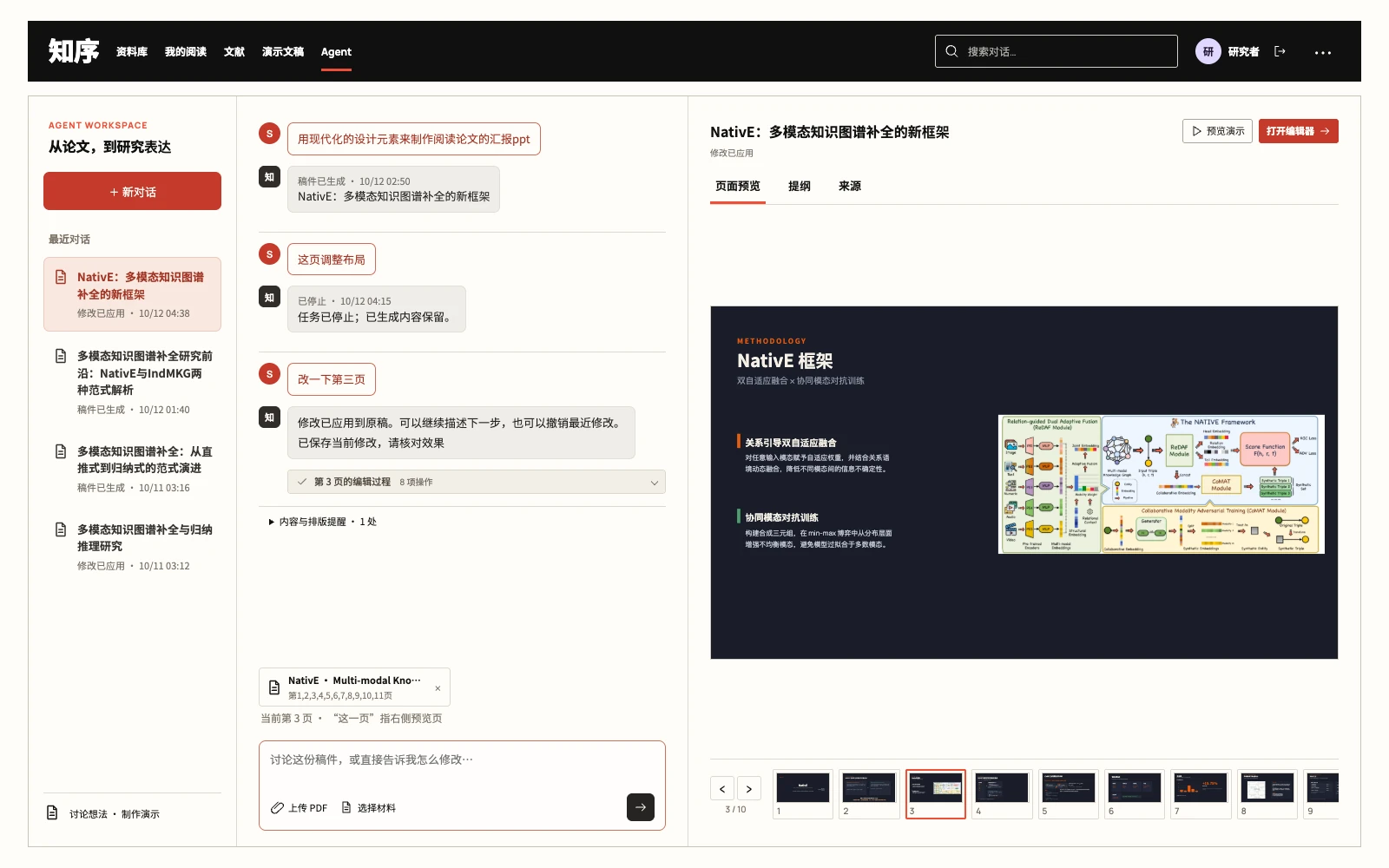1389x868 pixels.
Task: Click the search magnifier icon
Action: coord(951,51)
